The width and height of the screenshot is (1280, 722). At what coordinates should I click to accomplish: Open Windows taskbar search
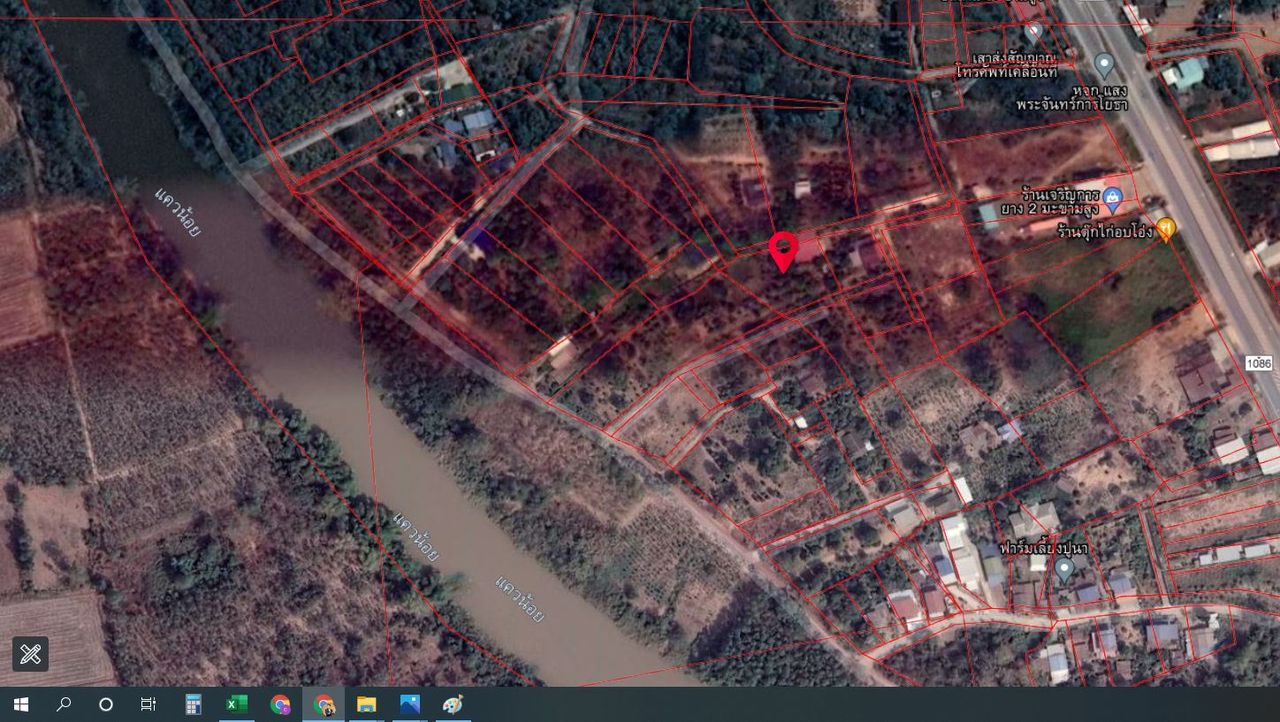(x=64, y=705)
